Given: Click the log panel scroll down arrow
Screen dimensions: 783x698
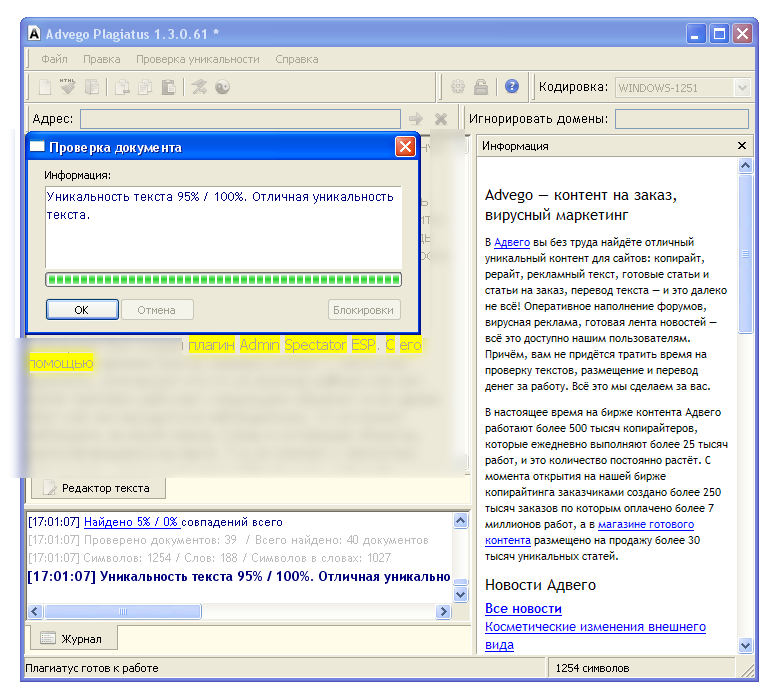Looking at the screenshot, I should tap(460, 594).
